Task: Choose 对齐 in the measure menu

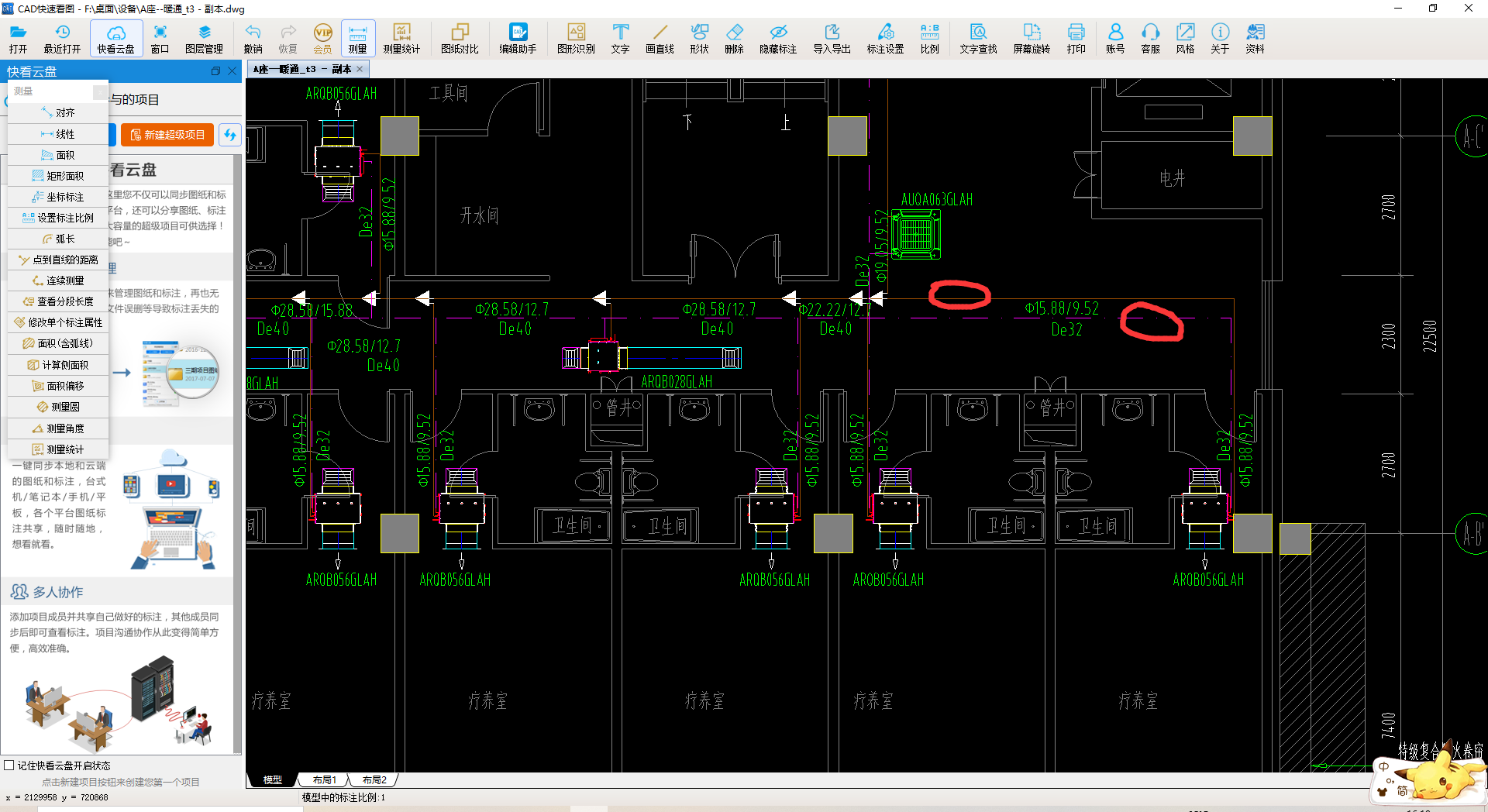Action: point(58,113)
